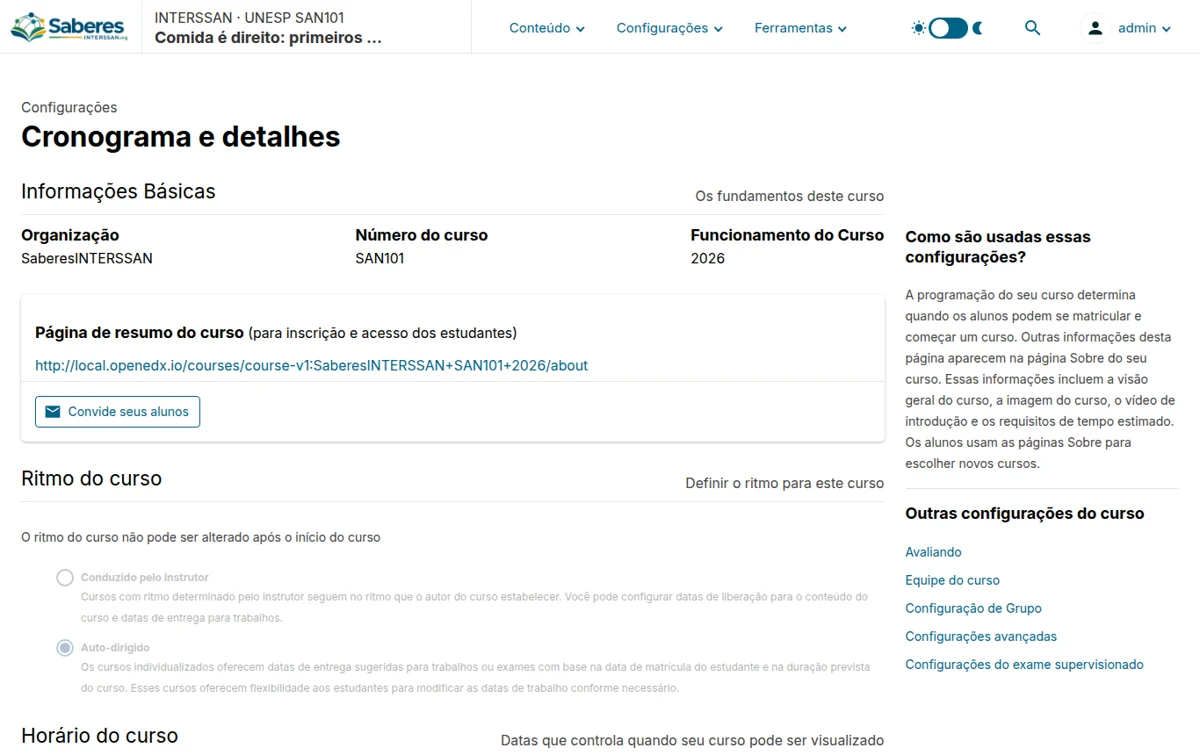Open the search magnifier icon
1200x755 pixels.
click(x=1033, y=28)
